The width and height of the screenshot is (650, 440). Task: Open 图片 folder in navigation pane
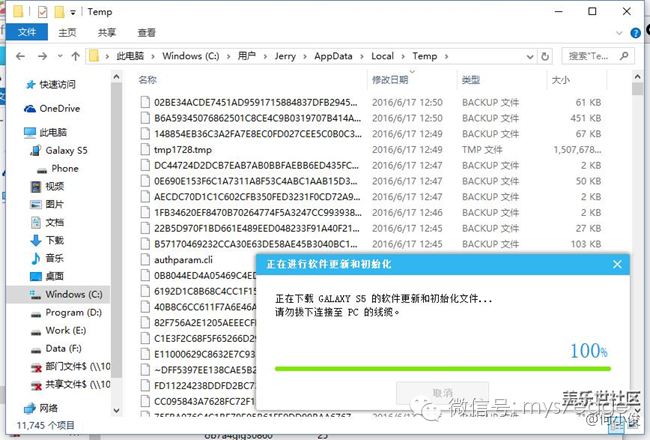[x=47, y=204]
